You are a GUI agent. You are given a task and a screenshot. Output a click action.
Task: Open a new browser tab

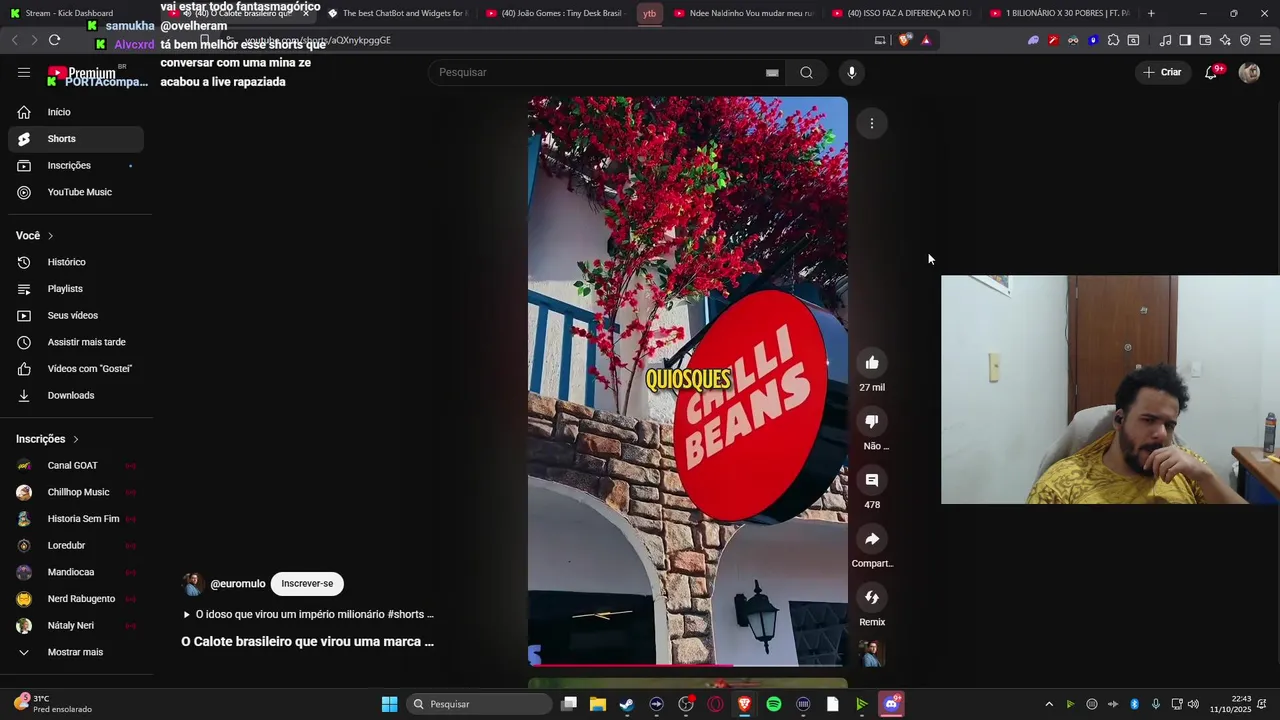[x=1151, y=13]
